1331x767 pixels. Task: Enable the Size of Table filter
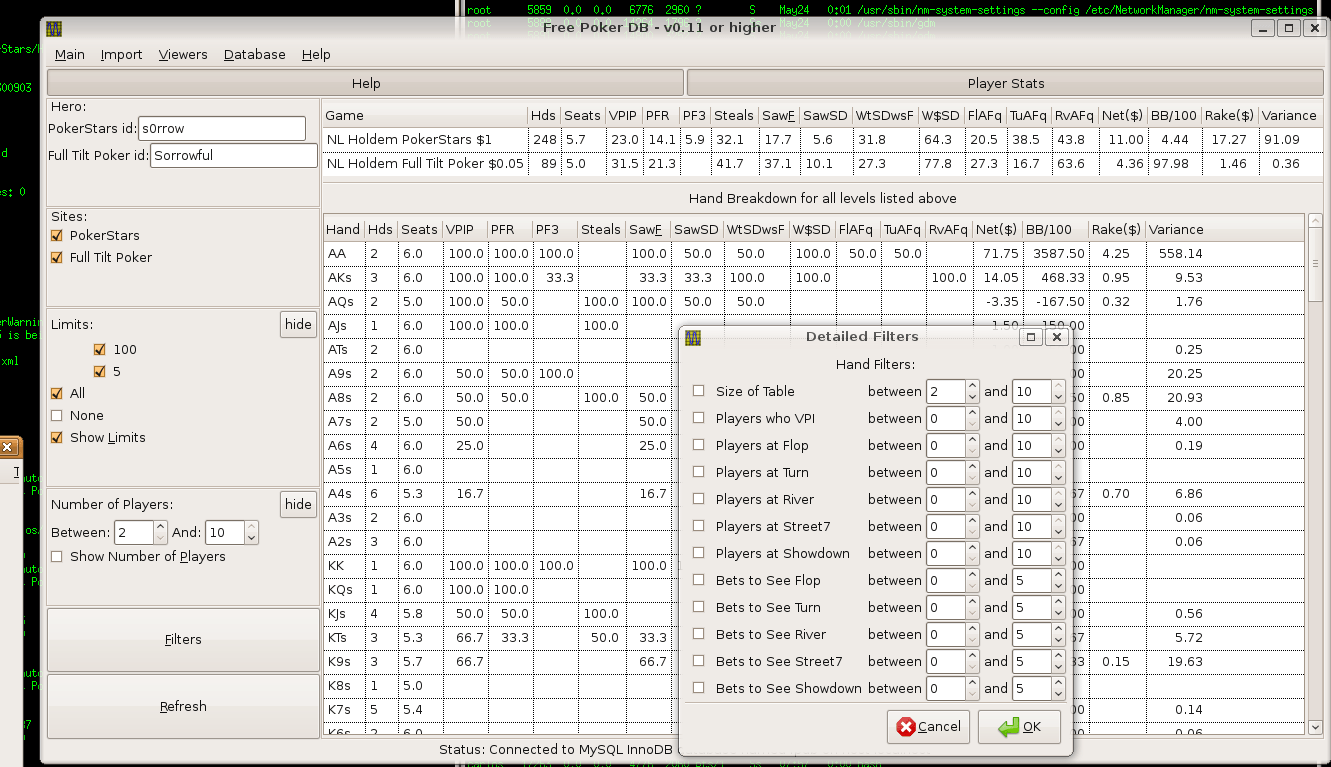[698, 391]
